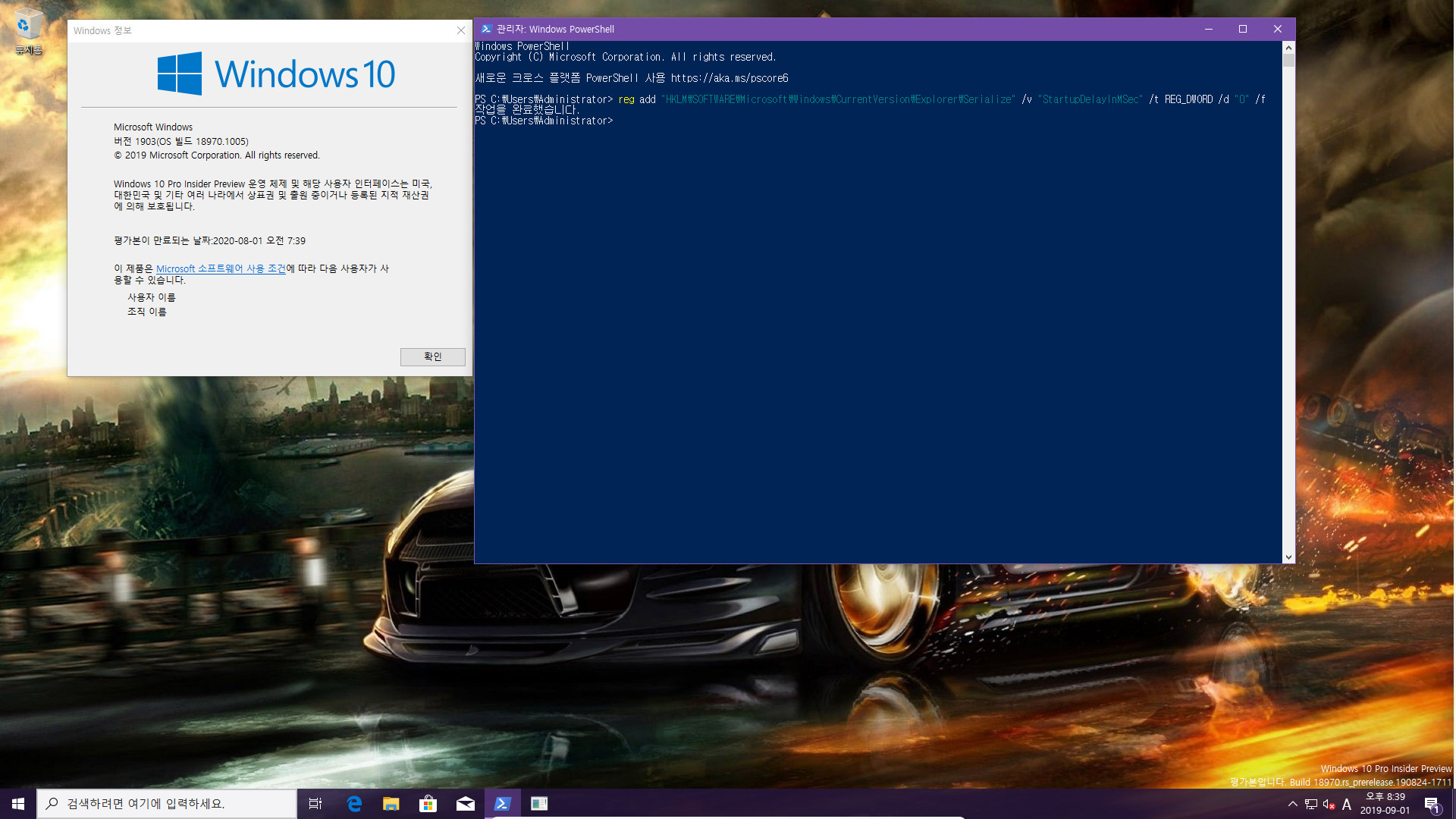Open the Task View icon
The width and height of the screenshot is (1456, 819).
315,803
